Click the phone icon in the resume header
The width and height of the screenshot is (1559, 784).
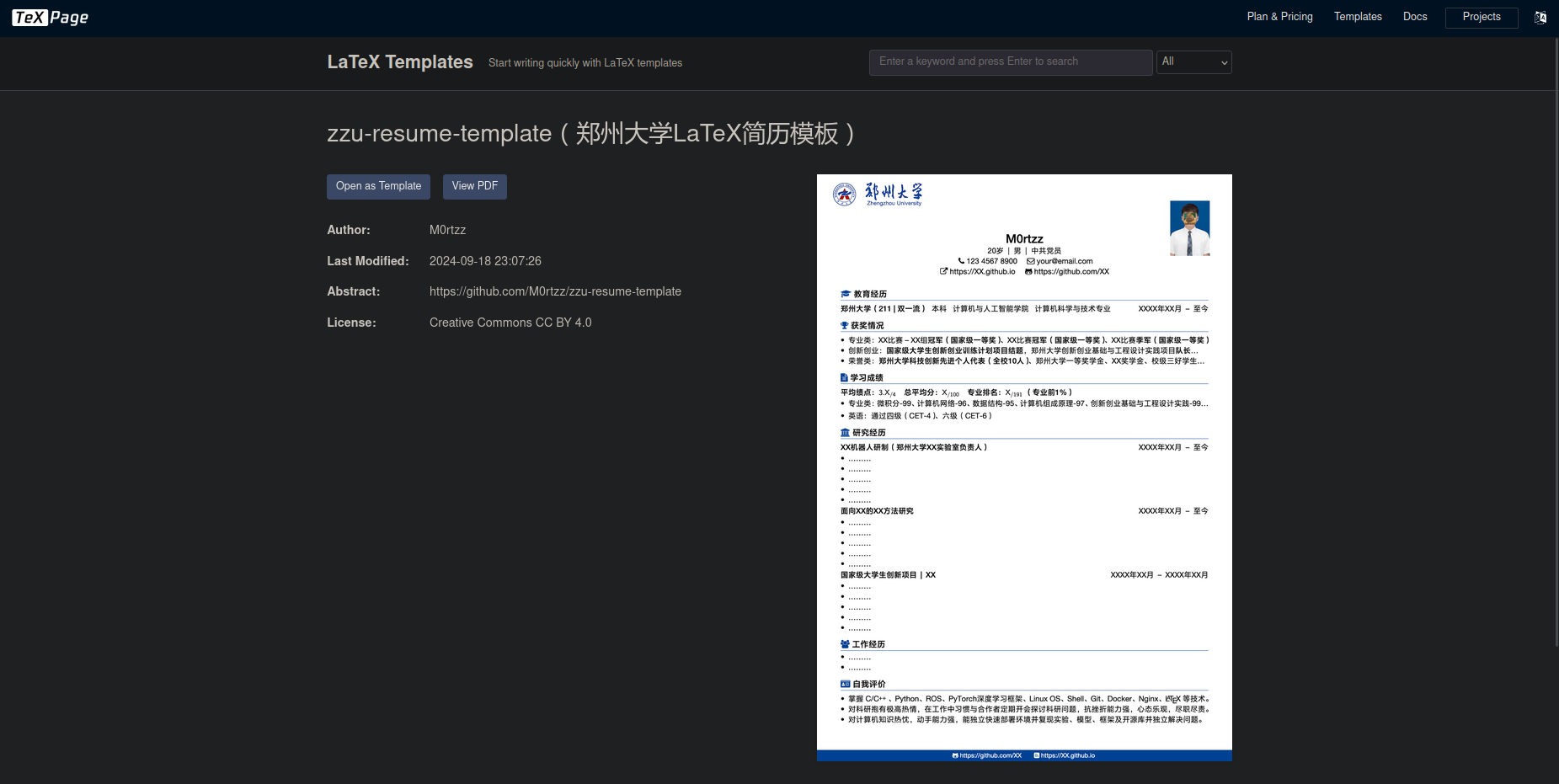click(960, 261)
